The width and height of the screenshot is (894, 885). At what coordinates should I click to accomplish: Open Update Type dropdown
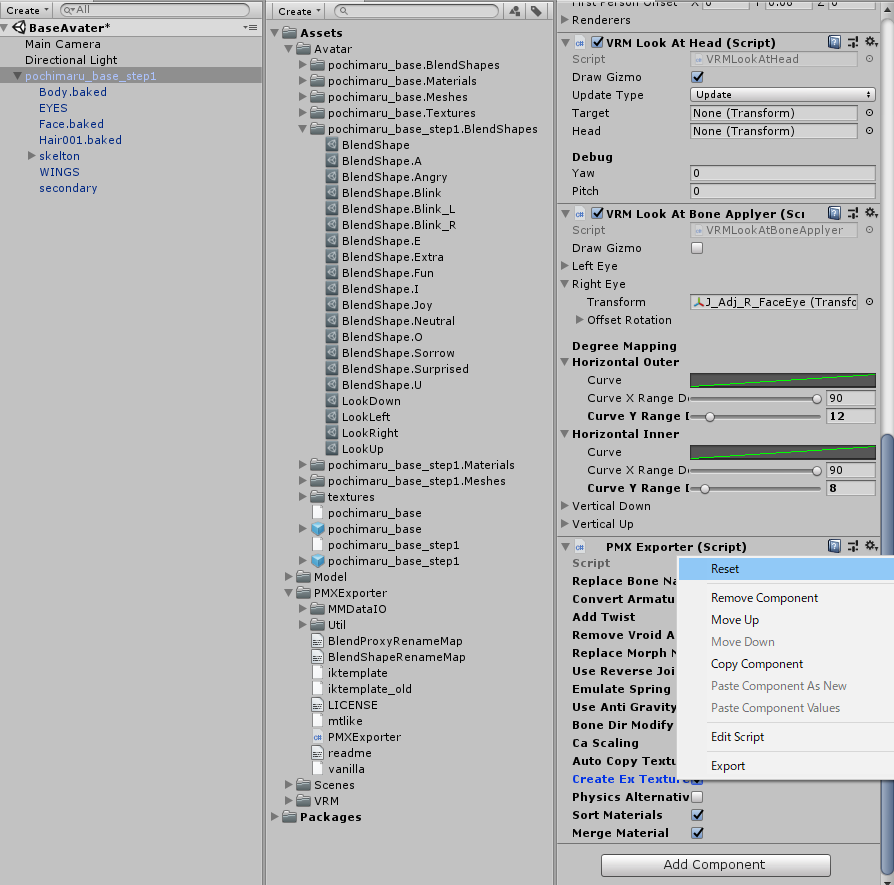coord(782,95)
